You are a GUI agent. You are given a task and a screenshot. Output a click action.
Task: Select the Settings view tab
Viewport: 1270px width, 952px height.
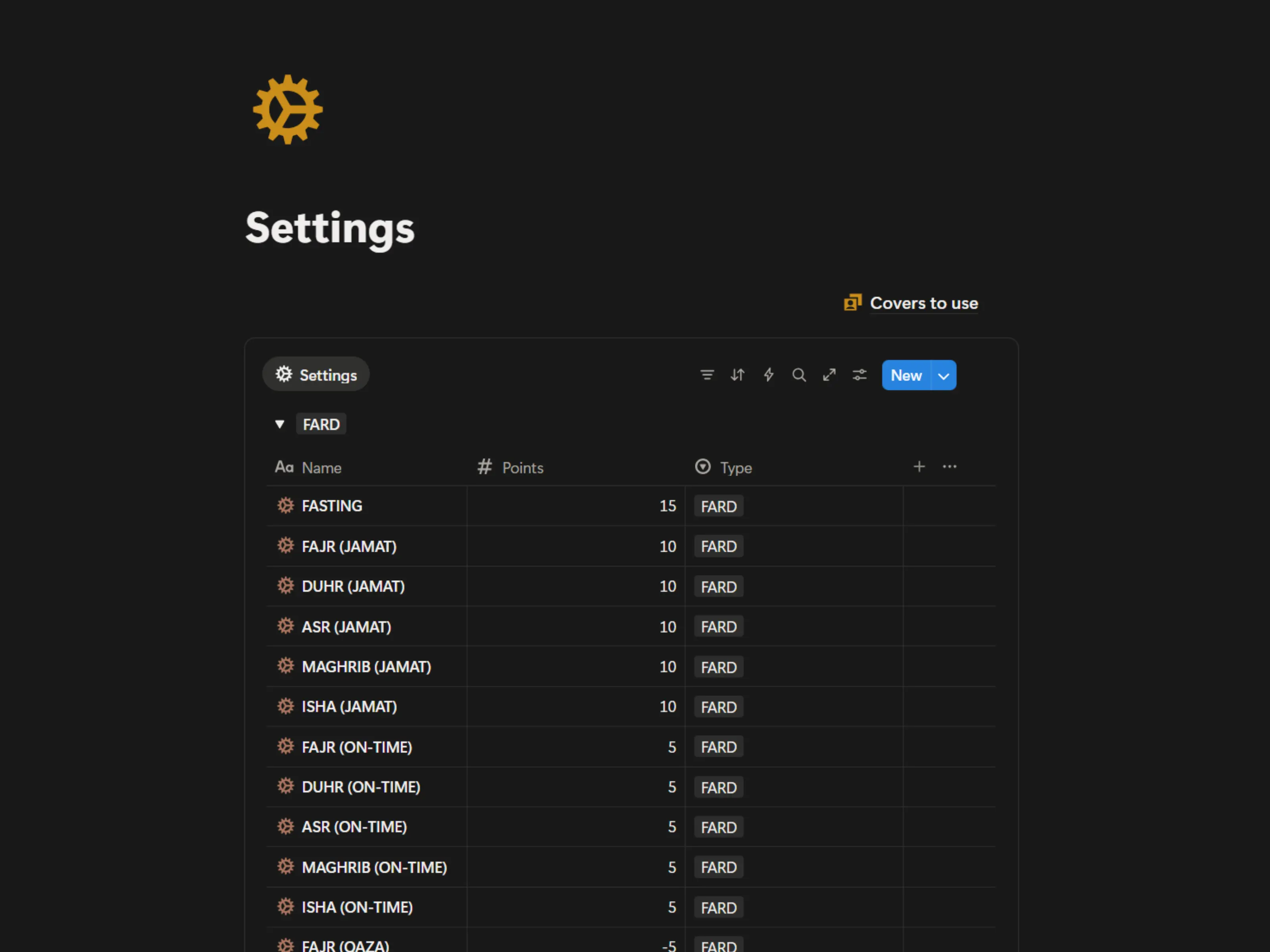click(316, 375)
